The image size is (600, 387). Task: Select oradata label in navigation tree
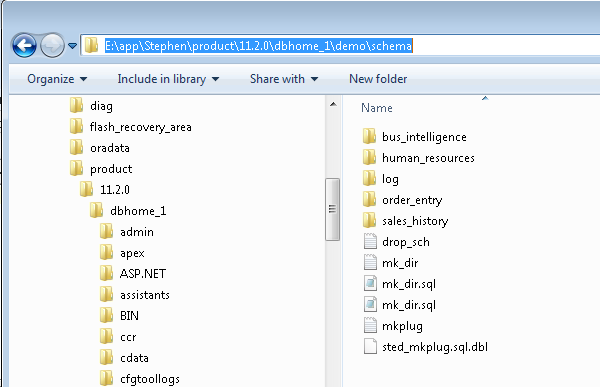[x=110, y=148]
